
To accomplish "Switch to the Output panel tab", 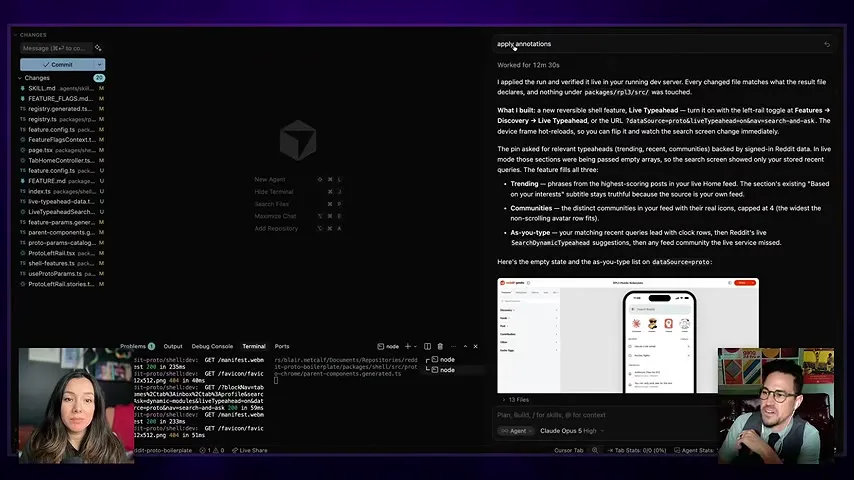I will [x=173, y=347].
